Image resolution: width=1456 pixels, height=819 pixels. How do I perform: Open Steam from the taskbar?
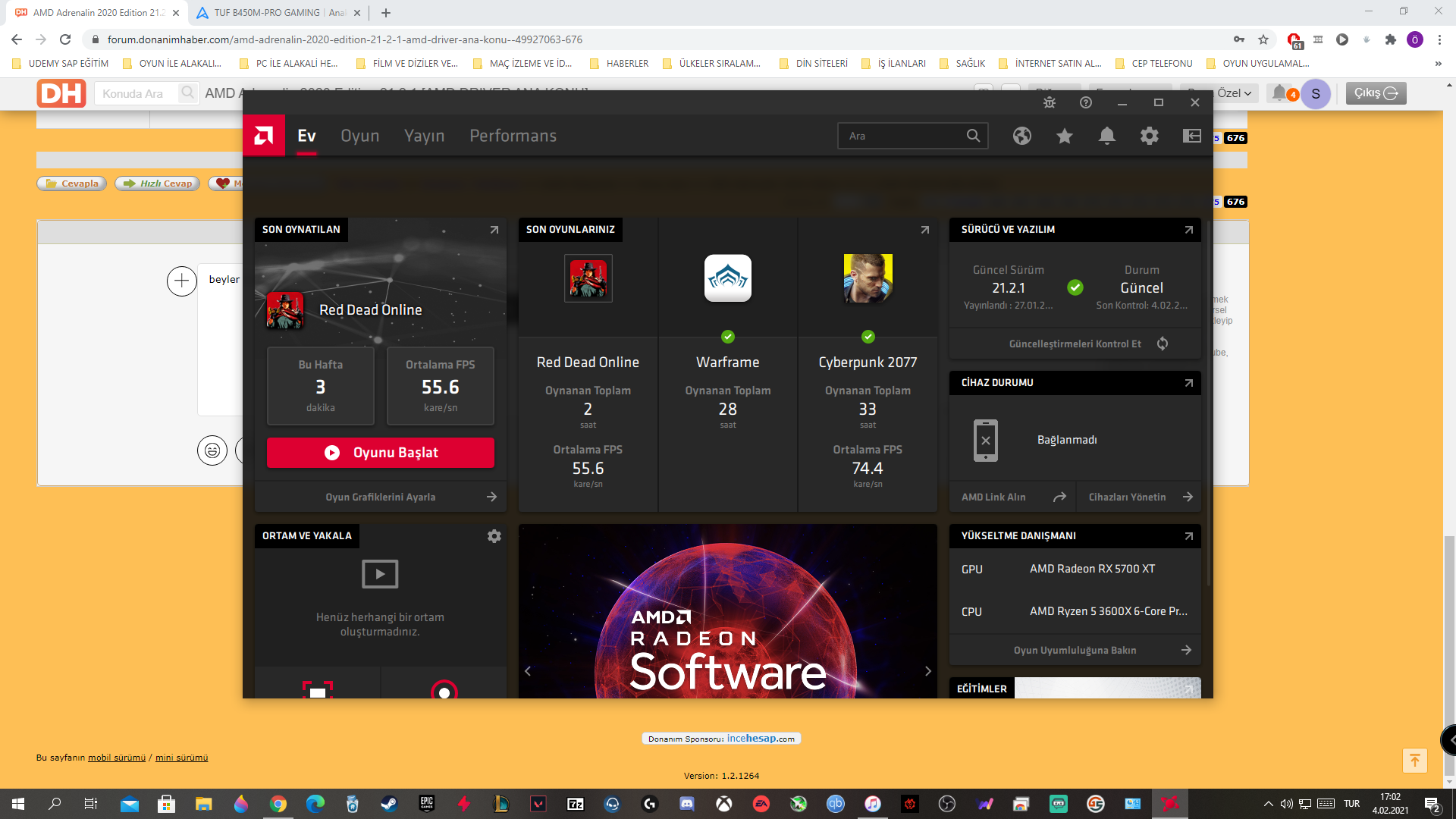389,804
